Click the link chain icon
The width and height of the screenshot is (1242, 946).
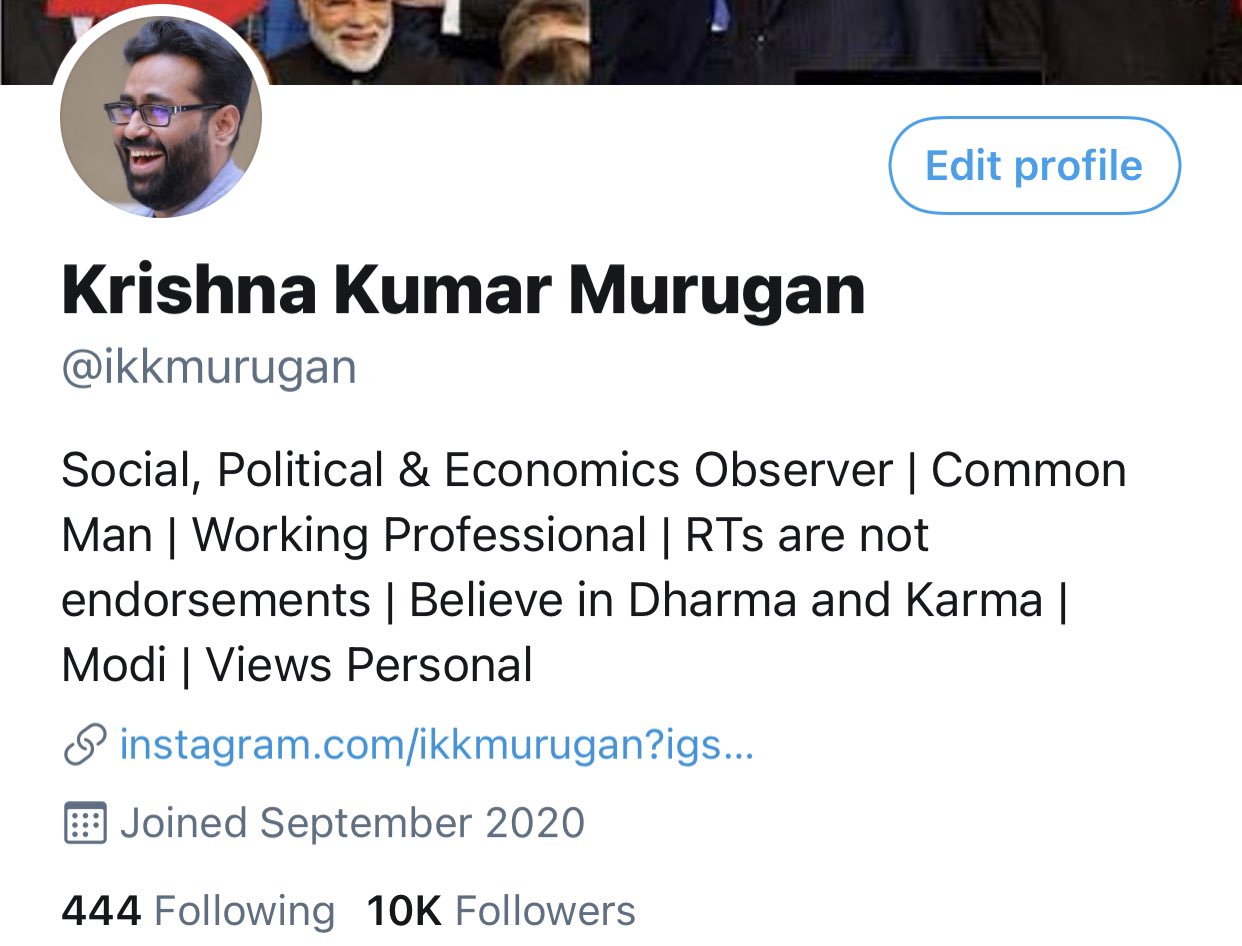point(85,746)
